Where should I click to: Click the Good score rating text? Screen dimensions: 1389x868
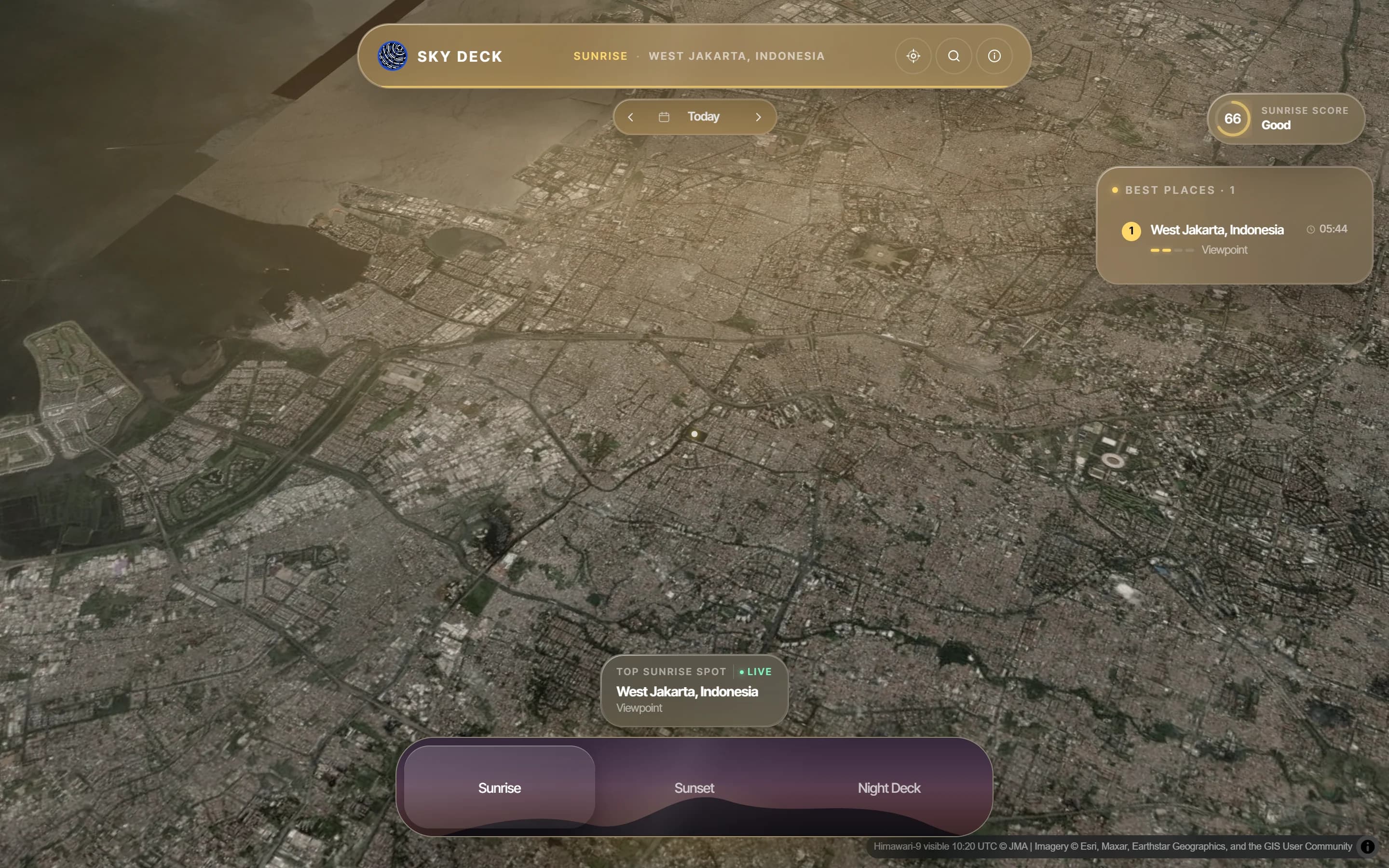[1275, 125]
